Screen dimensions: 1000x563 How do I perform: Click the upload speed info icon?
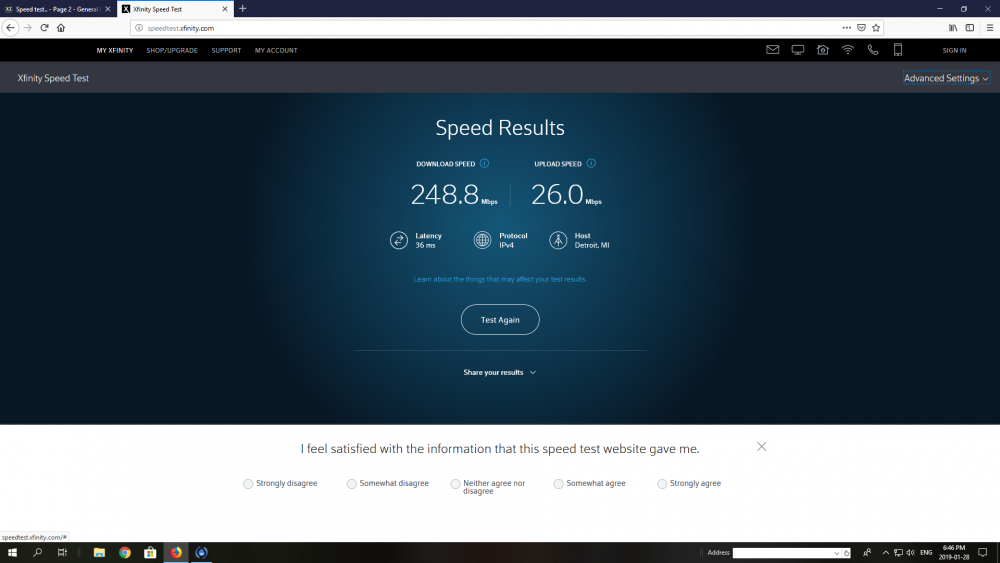591,163
